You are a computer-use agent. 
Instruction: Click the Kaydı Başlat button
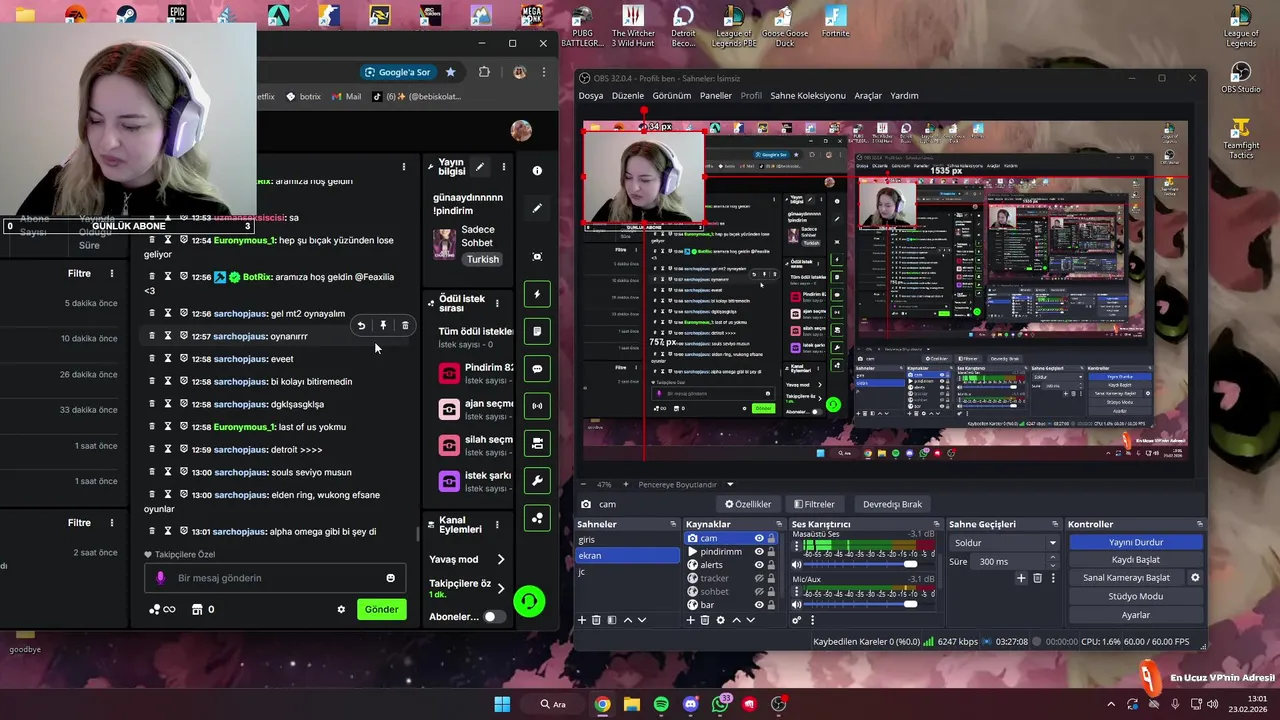[1136, 560]
